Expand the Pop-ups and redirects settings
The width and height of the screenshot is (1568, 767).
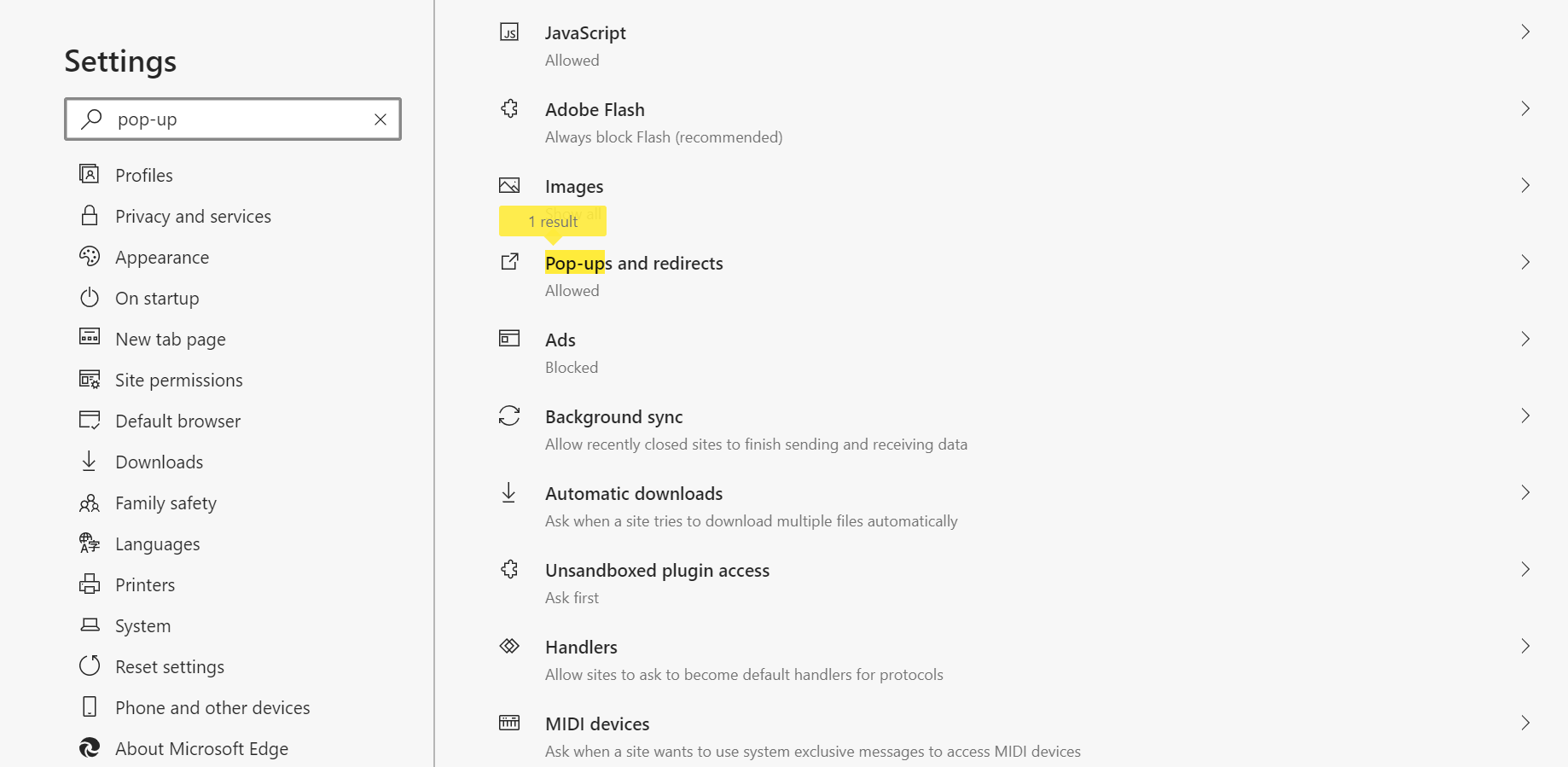[x=1526, y=262]
